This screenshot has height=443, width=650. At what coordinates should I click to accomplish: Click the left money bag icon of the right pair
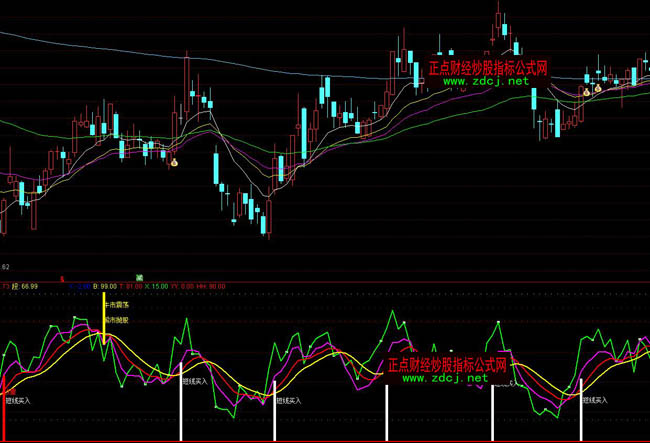click(x=585, y=92)
